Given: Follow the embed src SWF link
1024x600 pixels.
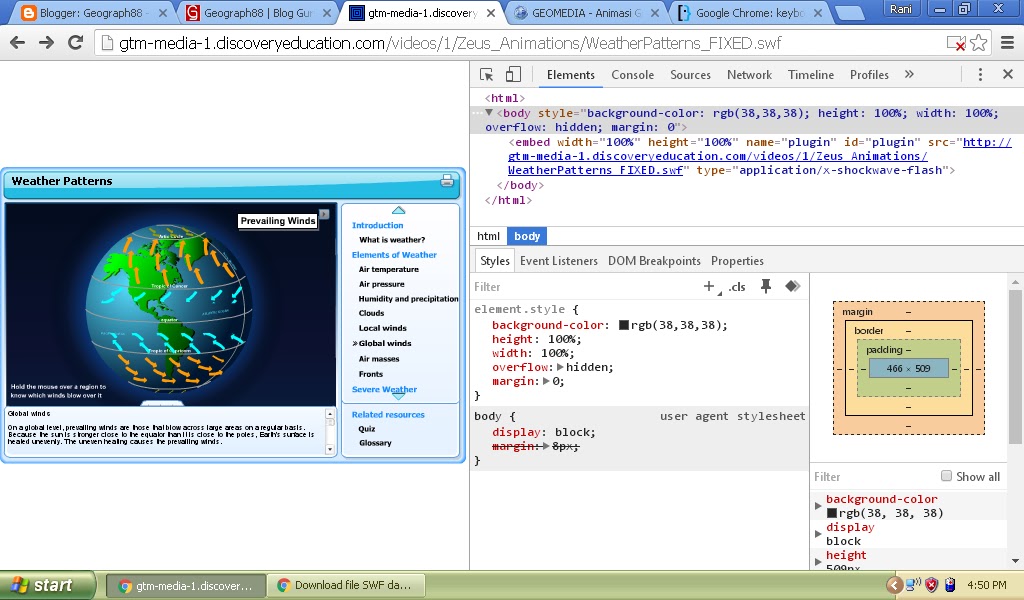Looking at the screenshot, I should point(717,156).
